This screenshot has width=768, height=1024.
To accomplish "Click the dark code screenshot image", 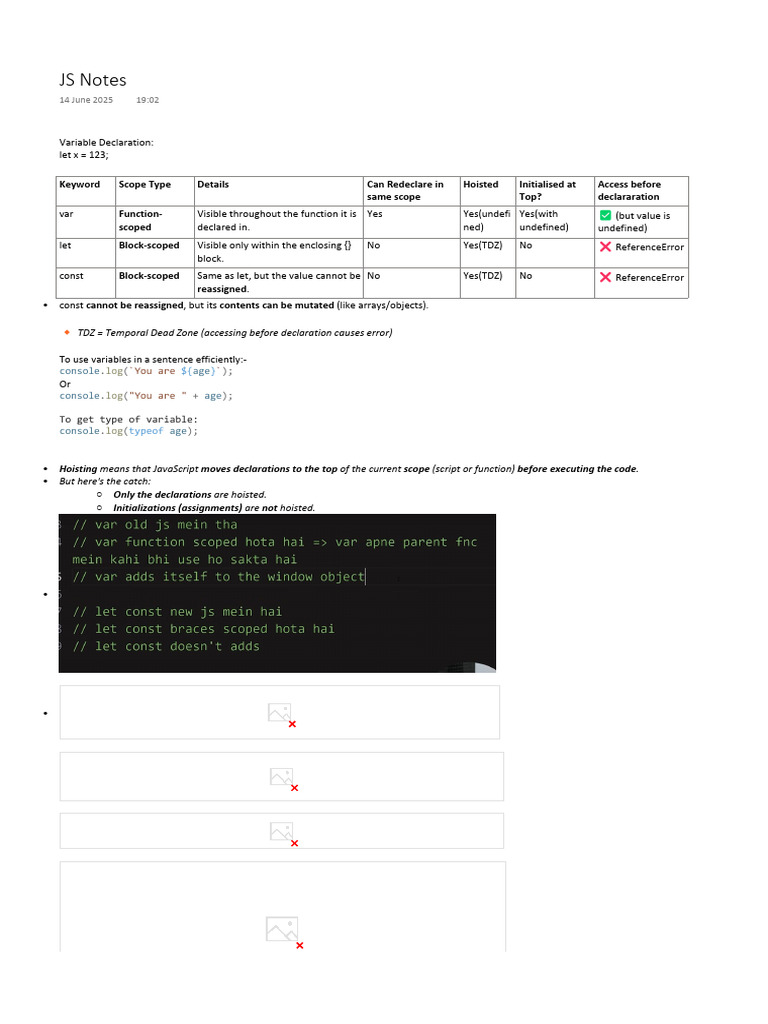I will pos(277,593).
